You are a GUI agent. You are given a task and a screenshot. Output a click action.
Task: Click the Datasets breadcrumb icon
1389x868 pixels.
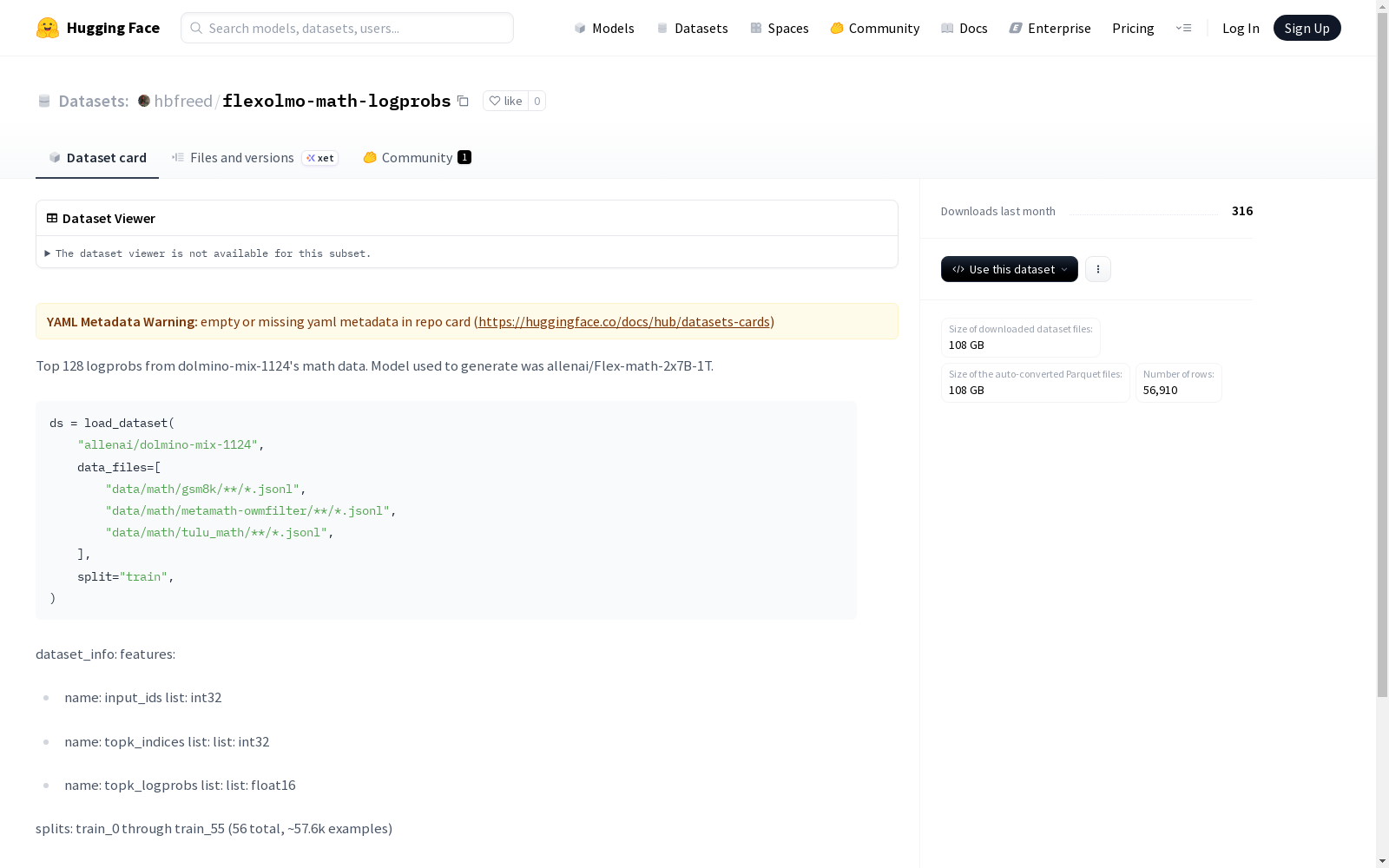pos(44,101)
